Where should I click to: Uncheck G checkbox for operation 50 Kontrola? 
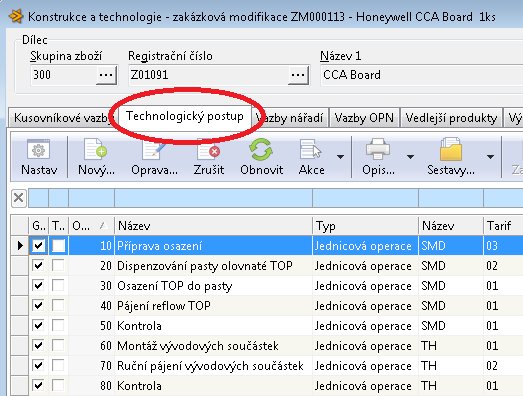click(x=38, y=326)
